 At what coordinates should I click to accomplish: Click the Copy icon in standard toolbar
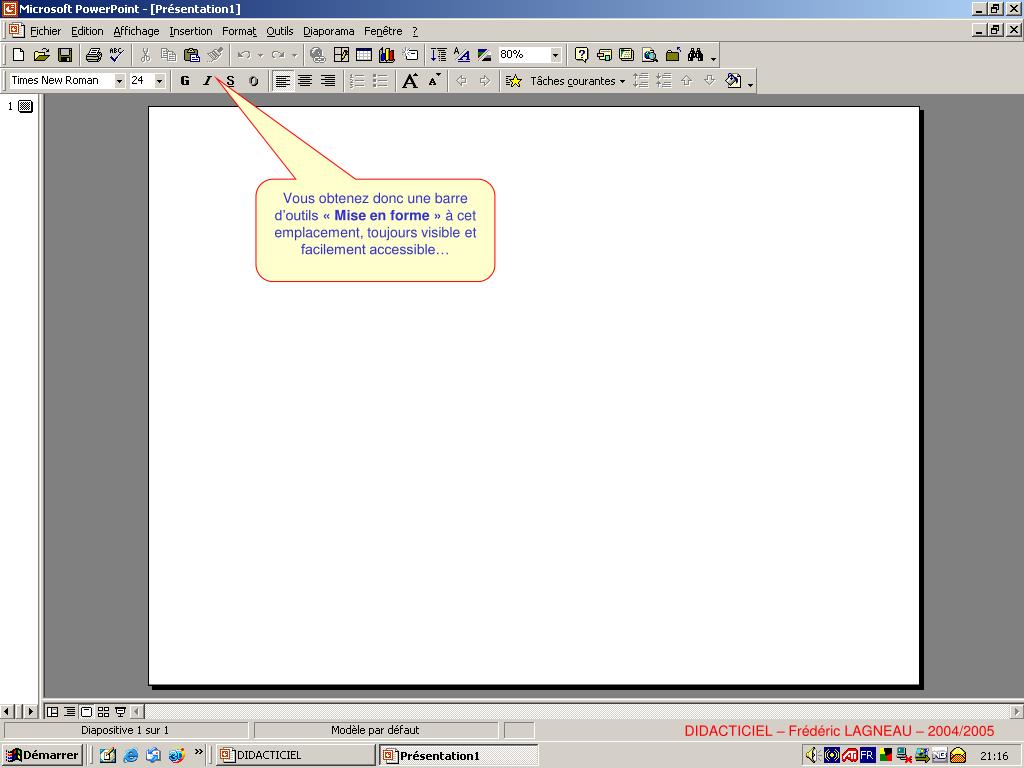coord(168,55)
